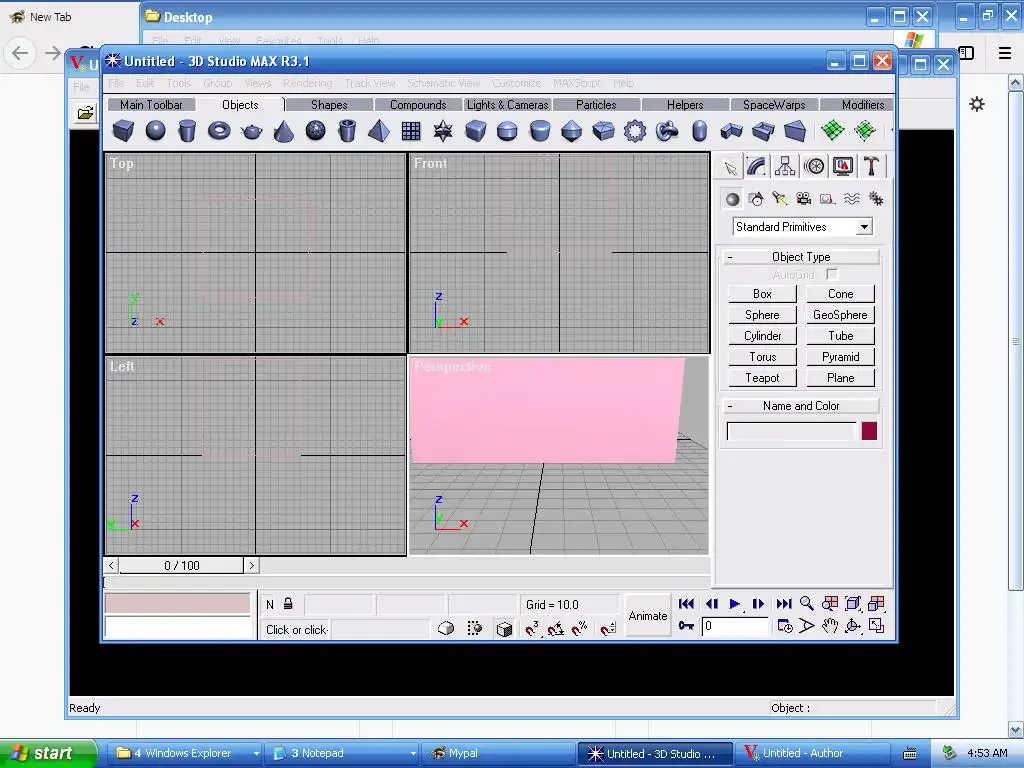Switch to the Shapes tab
Viewport: 1024px width, 768px height.
click(329, 104)
